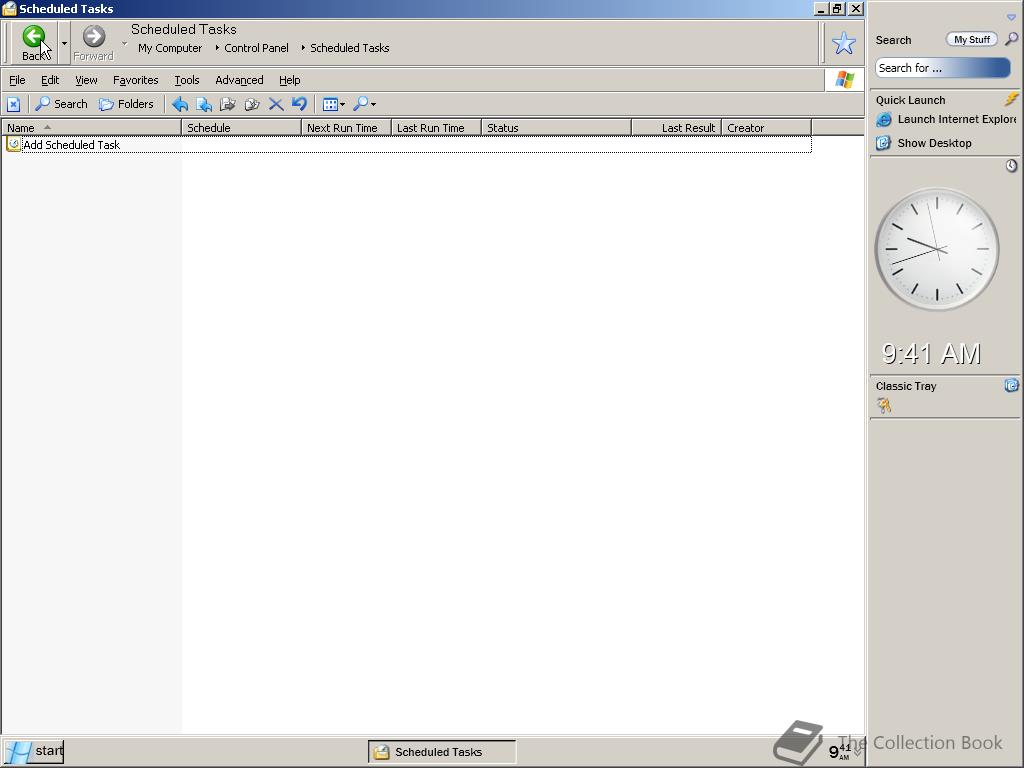Open the Forward history dropdown arrow

(x=124, y=43)
